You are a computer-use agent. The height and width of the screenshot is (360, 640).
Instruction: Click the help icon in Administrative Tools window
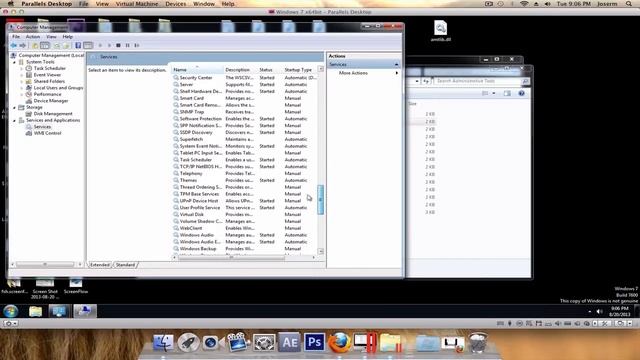click(521, 93)
